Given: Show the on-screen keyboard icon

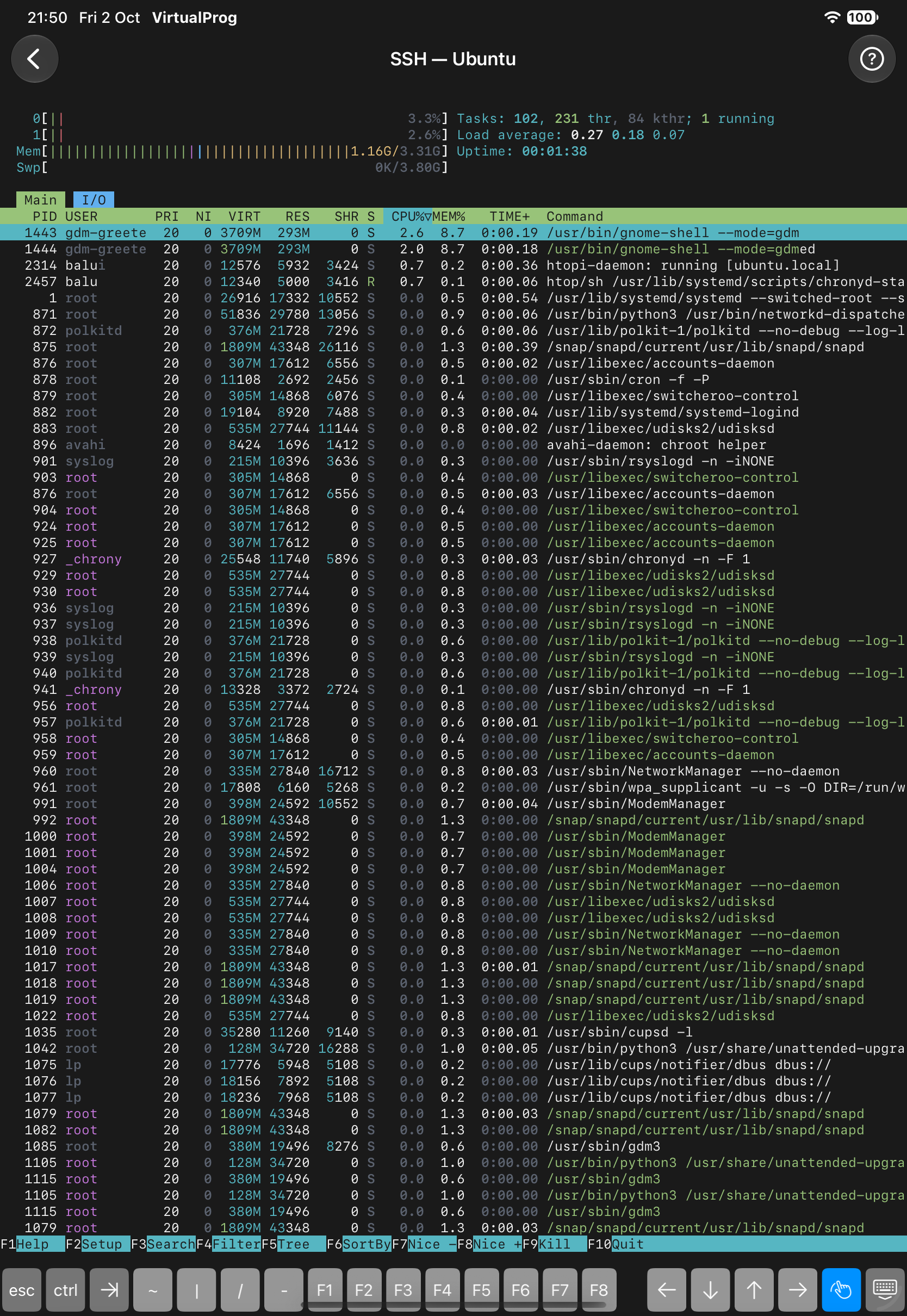Looking at the screenshot, I should tap(885, 1290).
